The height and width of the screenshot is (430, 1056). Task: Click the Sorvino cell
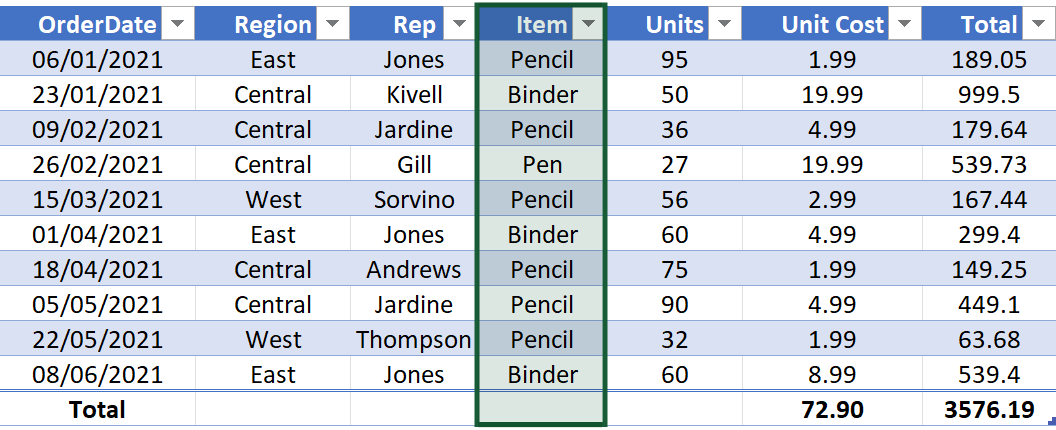click(x=414, y=200)
